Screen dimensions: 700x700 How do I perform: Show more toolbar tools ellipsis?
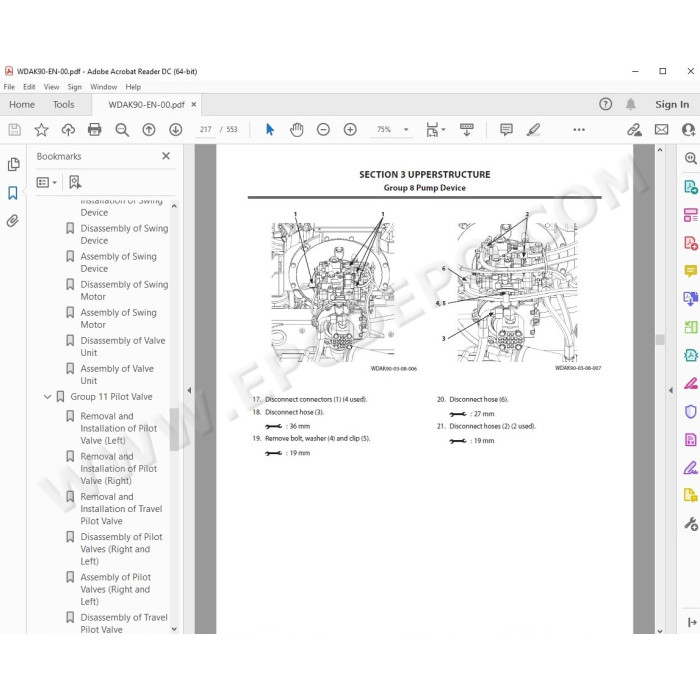pyautogui.click(x=579, y=130)
